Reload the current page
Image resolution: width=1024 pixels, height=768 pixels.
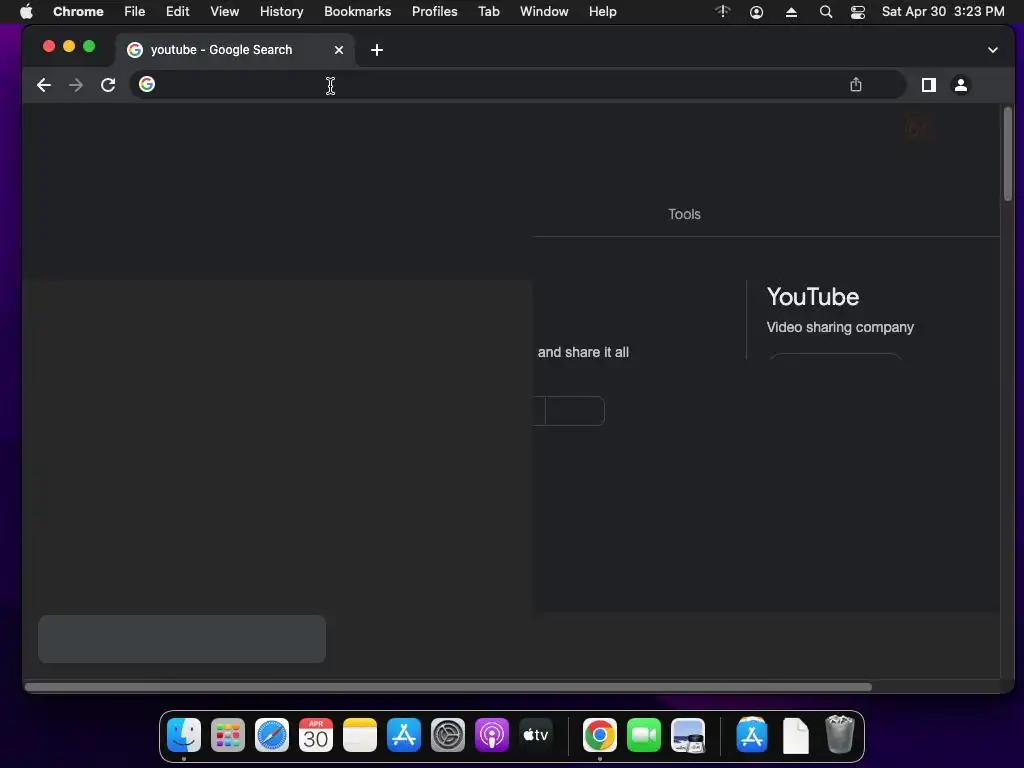click(108, 85)
